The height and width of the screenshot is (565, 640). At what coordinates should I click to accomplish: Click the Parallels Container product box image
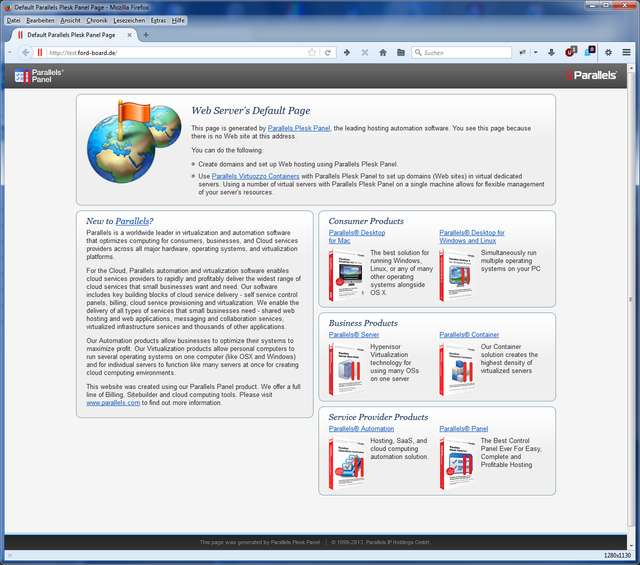(x=458, y=369)
